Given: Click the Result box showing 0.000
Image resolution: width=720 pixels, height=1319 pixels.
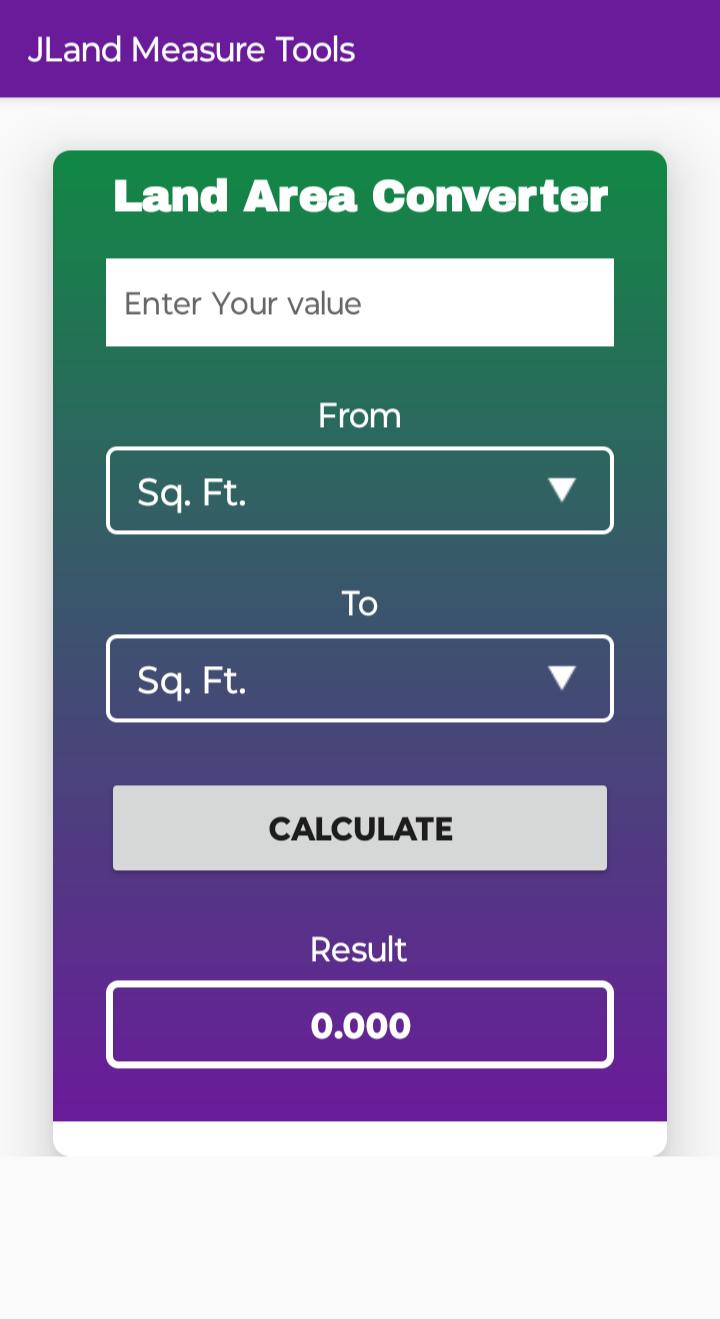Looking at the screenshot, I should 360,1025.
